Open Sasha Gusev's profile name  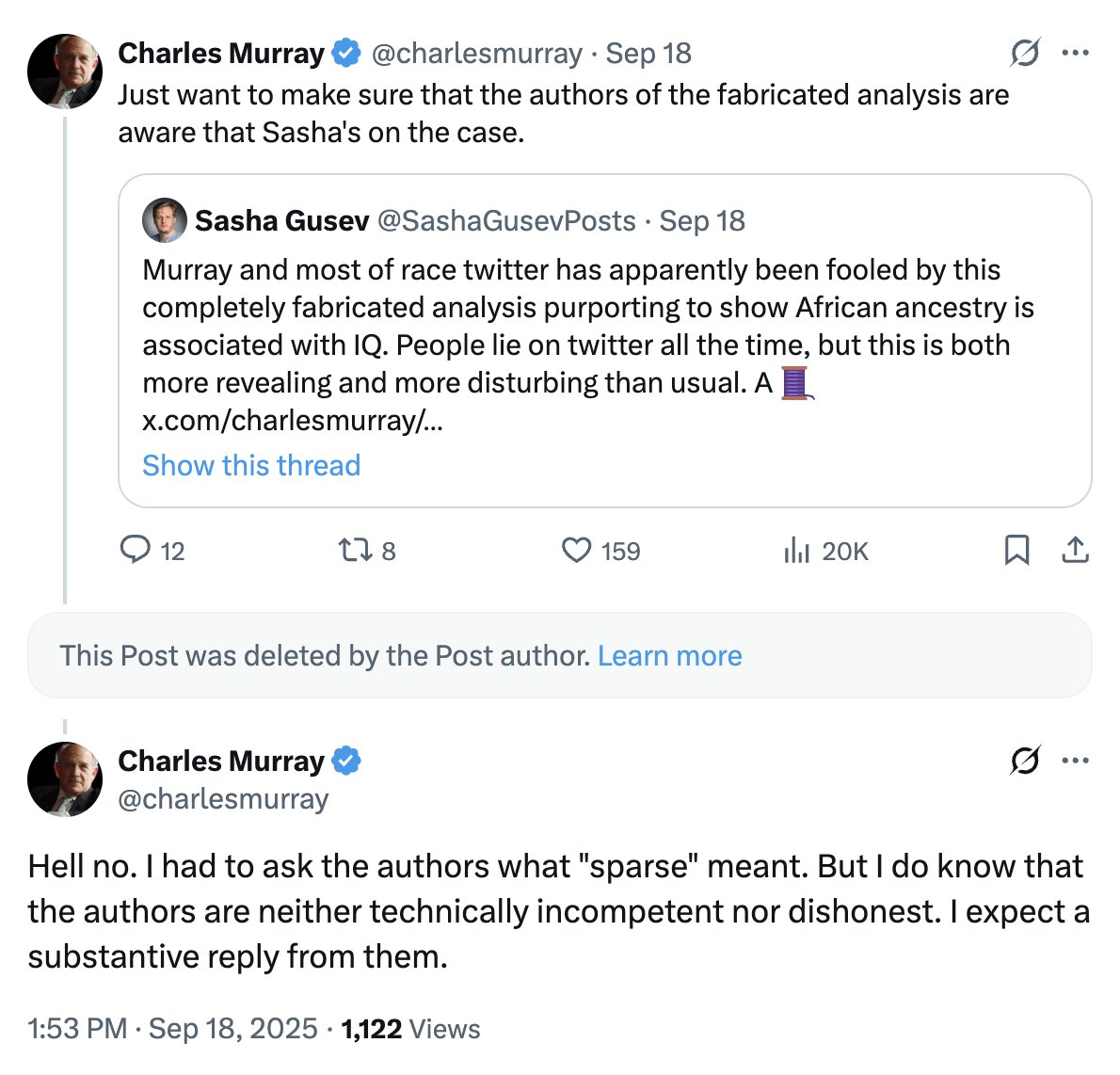tap(281, 220)
